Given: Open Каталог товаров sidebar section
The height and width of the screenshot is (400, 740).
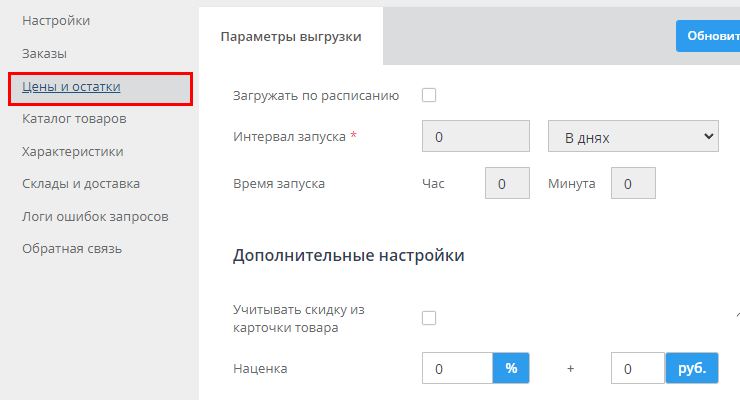Looking at the screenshot, I should pos(74,119).
